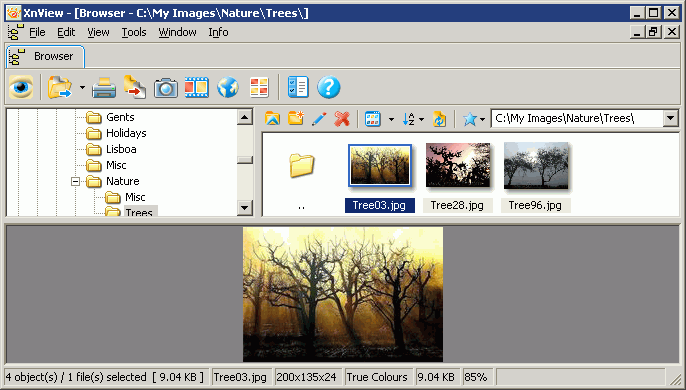Open the Info menu

(x=218, y=32)
